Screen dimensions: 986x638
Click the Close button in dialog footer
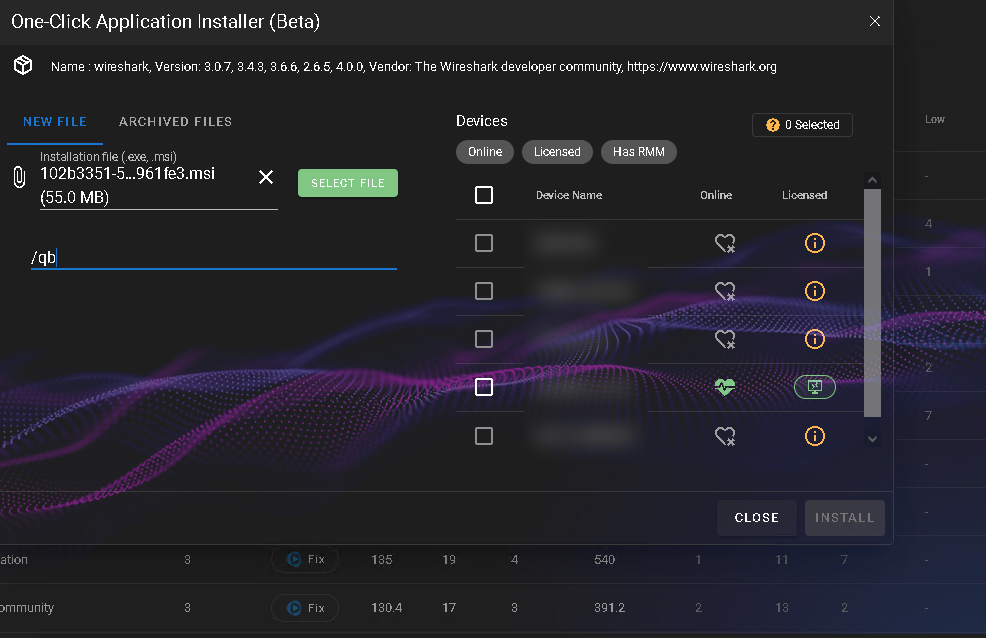[756, 518]
